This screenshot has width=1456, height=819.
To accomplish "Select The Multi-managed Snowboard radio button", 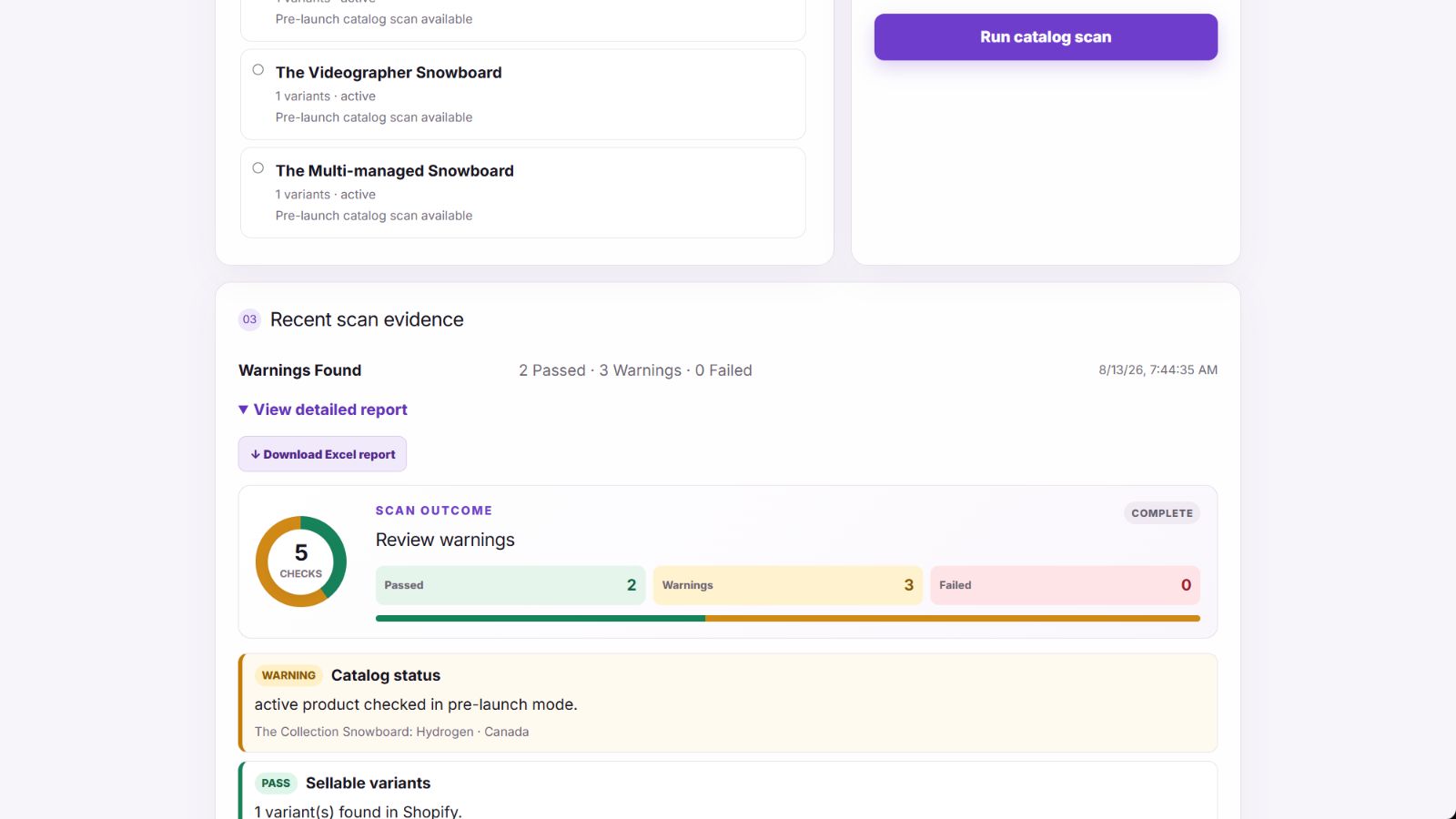I will pyautogui.click(x=258, y=168).
